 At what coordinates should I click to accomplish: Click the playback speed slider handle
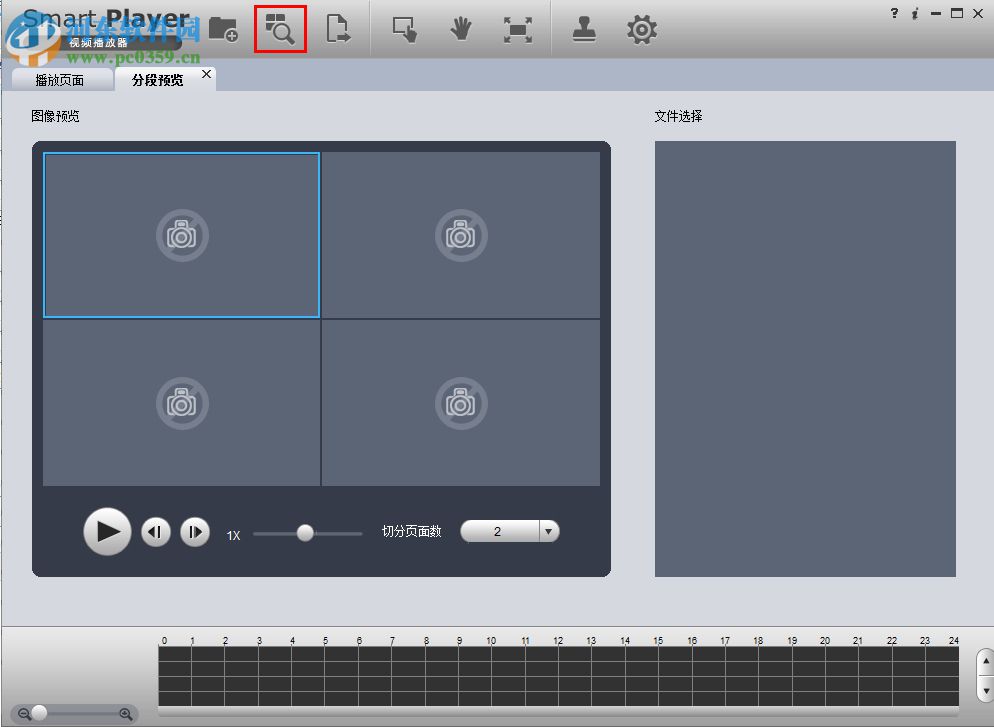tap(305, 532)
